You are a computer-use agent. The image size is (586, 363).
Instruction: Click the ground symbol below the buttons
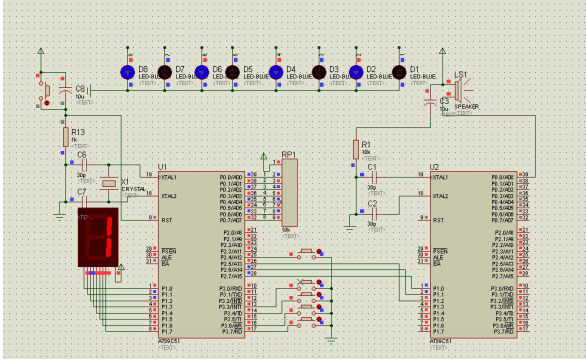click(331, 340)
